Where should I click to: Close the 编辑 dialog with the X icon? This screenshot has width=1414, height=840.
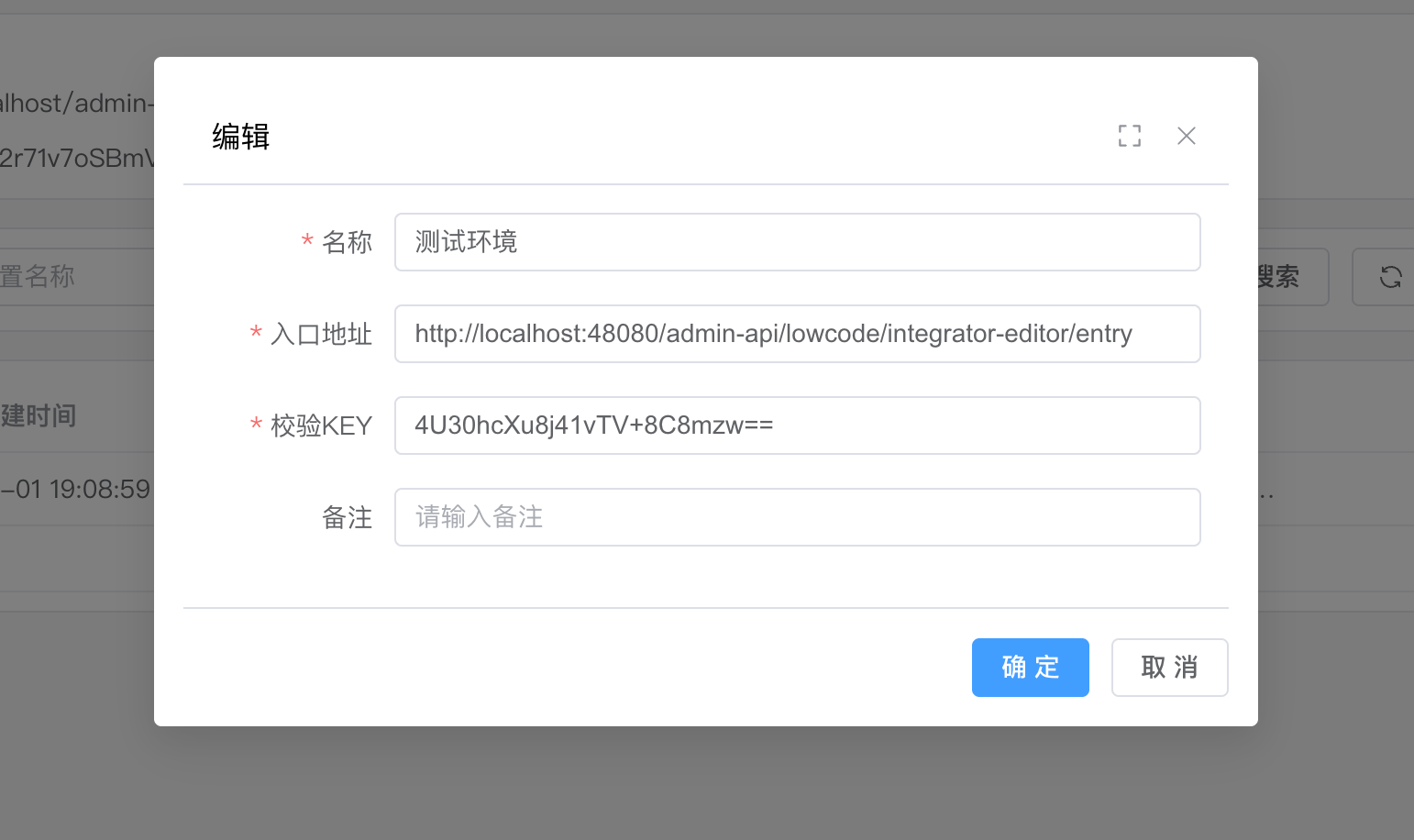pos(1186,136)
